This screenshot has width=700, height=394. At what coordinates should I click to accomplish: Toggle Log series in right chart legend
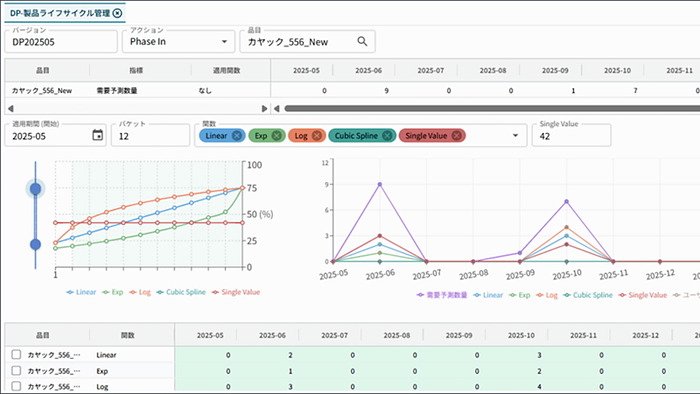tap(547, 295)
